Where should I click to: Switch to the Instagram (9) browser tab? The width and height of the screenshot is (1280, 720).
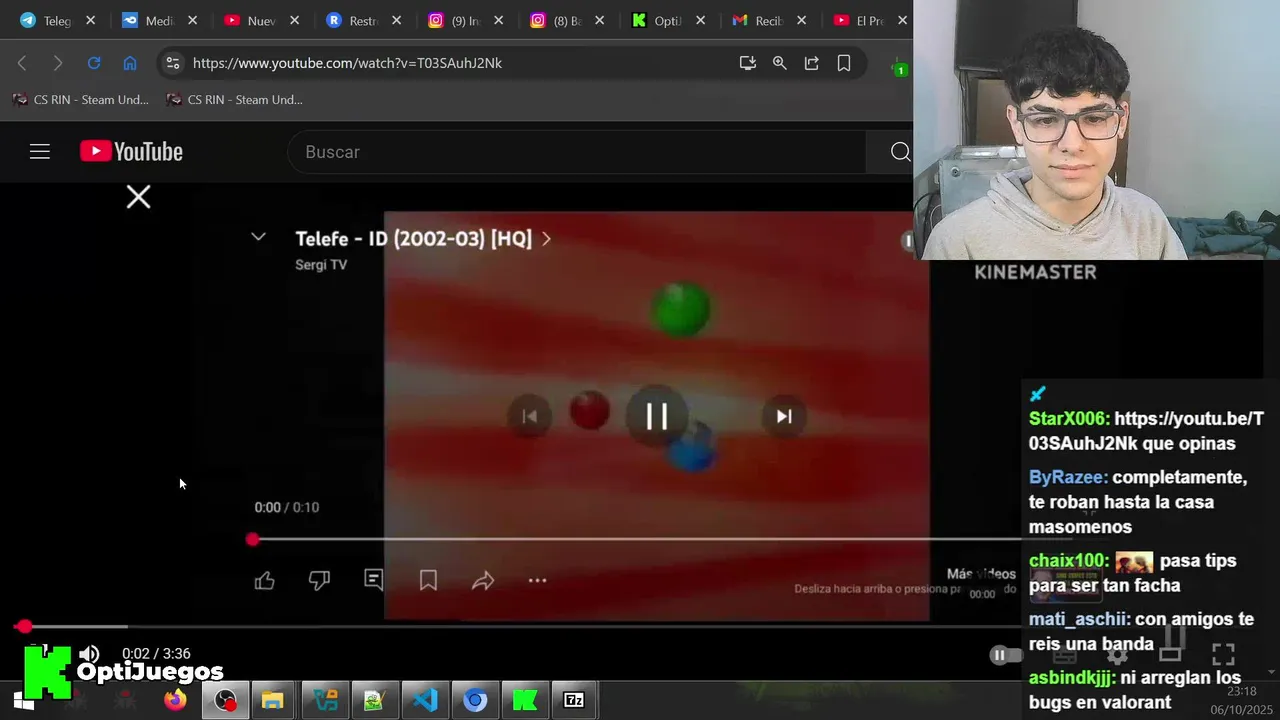tap(454, 20)
